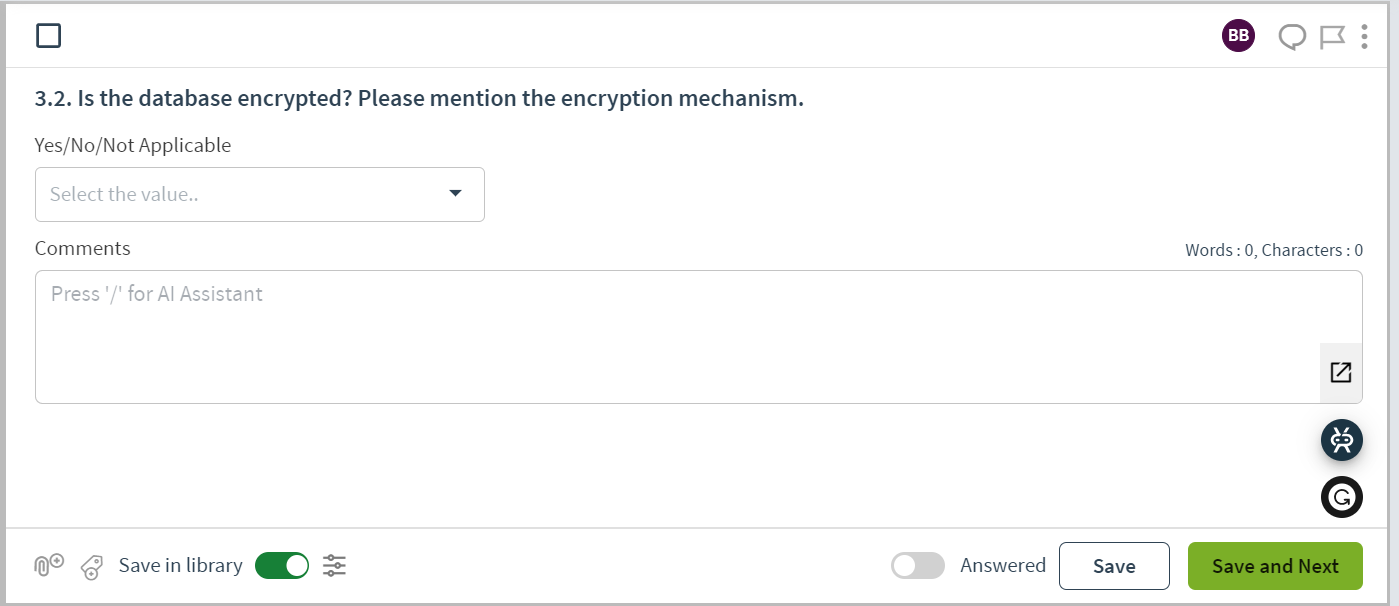The width and height of the screenshot is (1399, 606).
Task: Click the Grammarly G icon
Action: tap(1342, 497)
